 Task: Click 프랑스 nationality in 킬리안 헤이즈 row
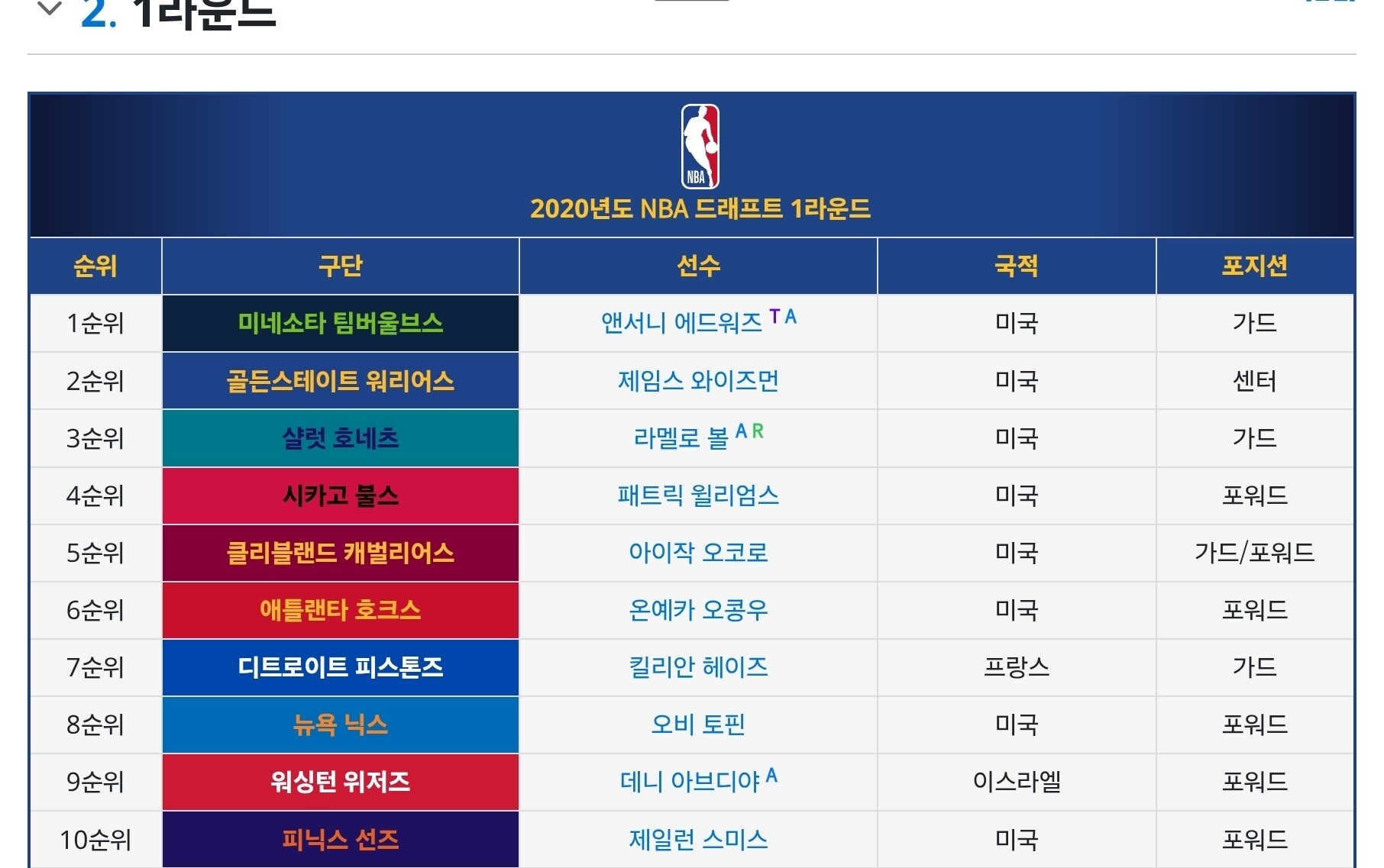click(1017, 667)
